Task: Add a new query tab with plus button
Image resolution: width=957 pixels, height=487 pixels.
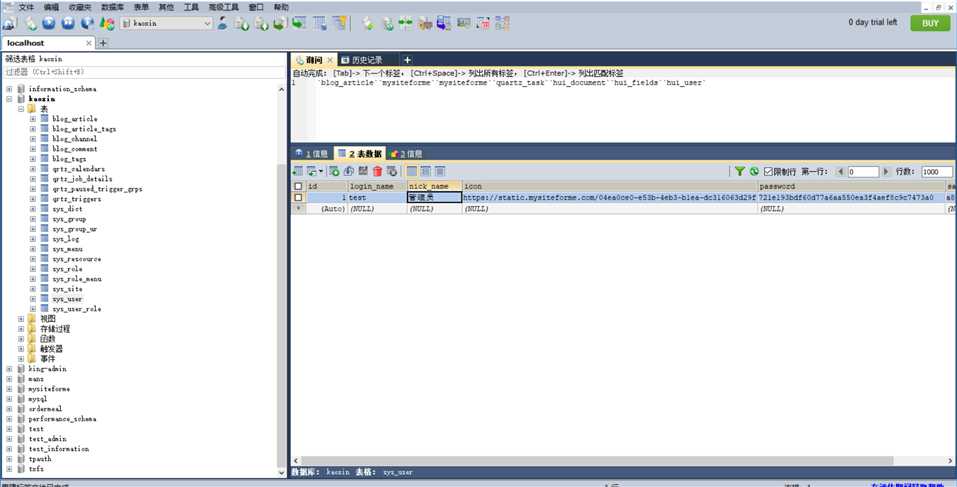Action: click(407, 60)
